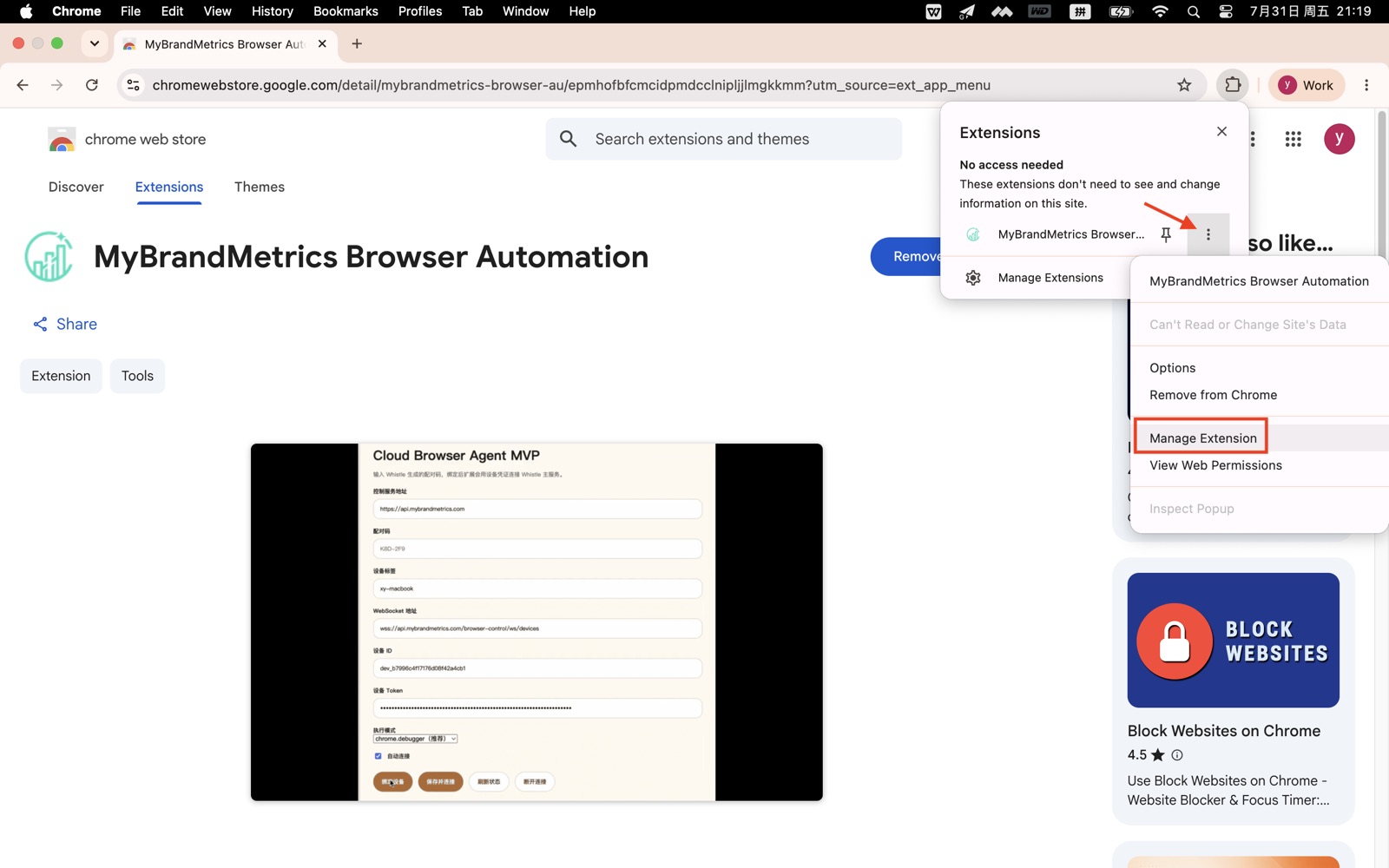The width and height of the screenshot is (1389, 868).
Task: Open Block Websites on Chrome title
Action: [1224, 731]
